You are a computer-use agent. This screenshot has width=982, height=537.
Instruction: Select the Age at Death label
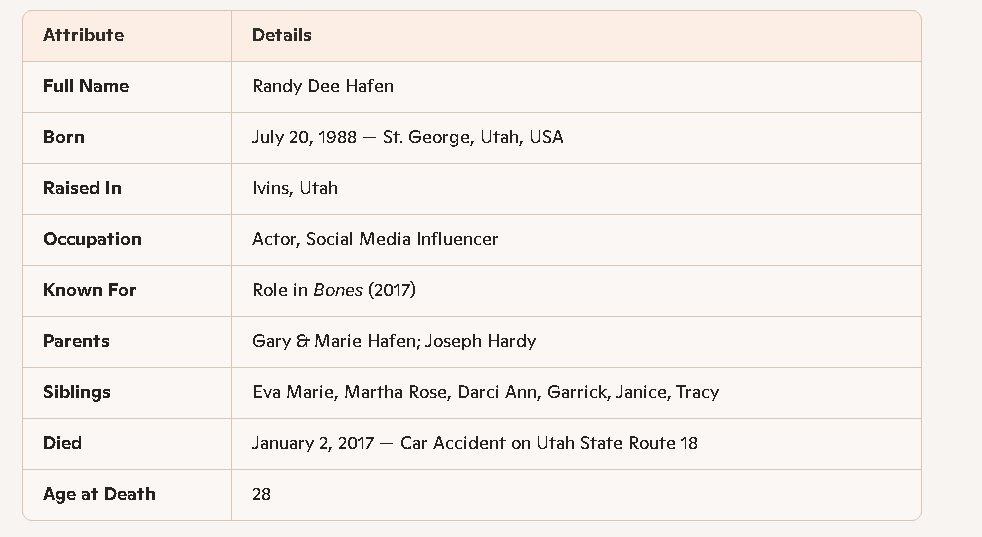pyautogui.click(x=99, y=494)
